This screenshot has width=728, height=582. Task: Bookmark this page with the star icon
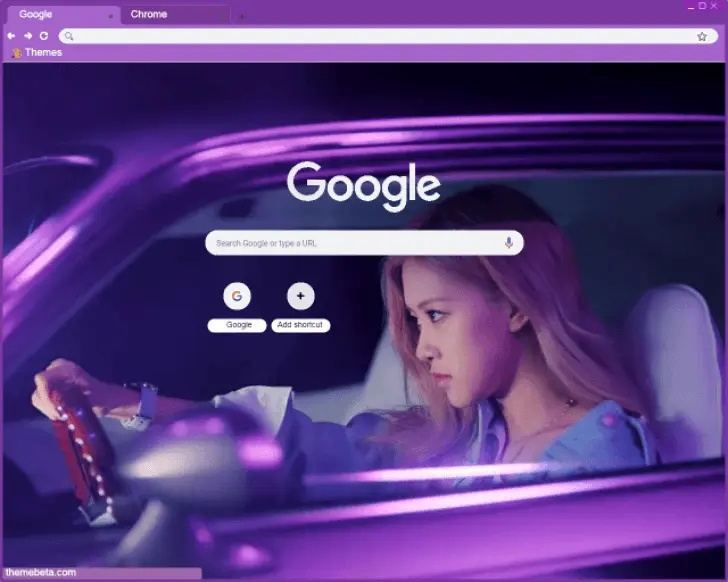click(x=702, y=36)
